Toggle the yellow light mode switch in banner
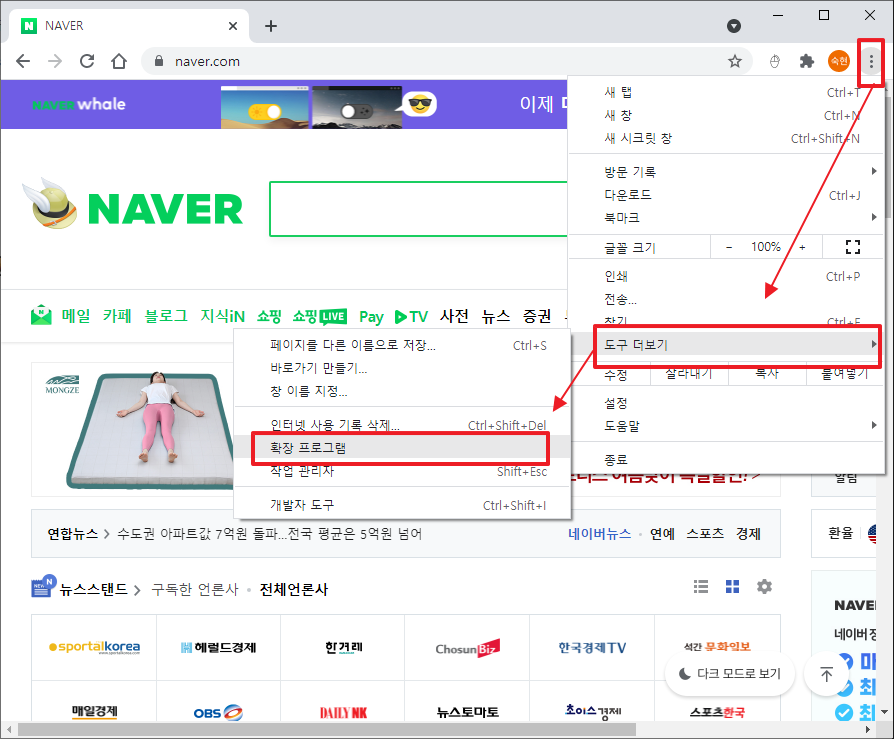 [x=265, y=111]
